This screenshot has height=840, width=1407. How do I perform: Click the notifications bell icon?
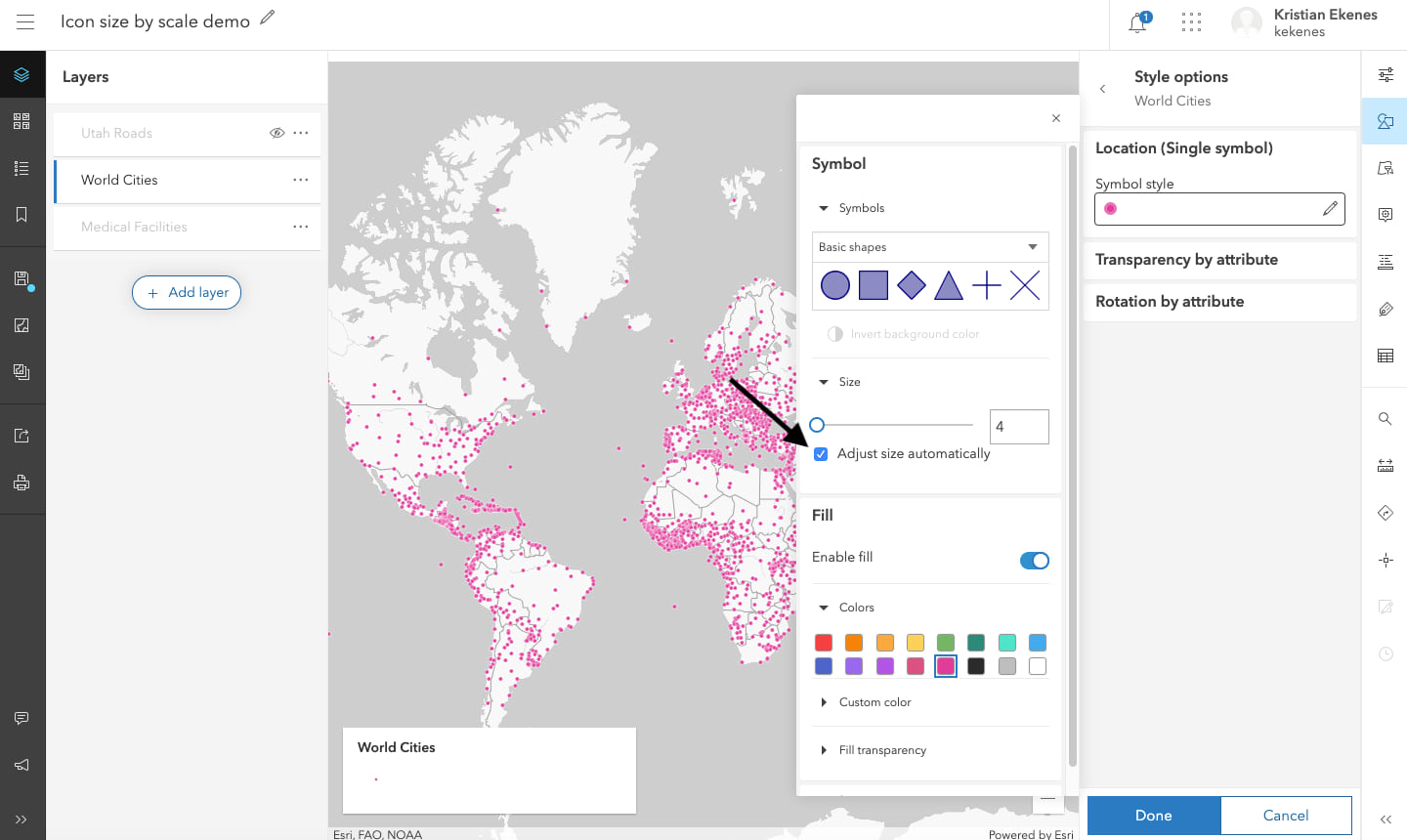tap(1137, 23)
